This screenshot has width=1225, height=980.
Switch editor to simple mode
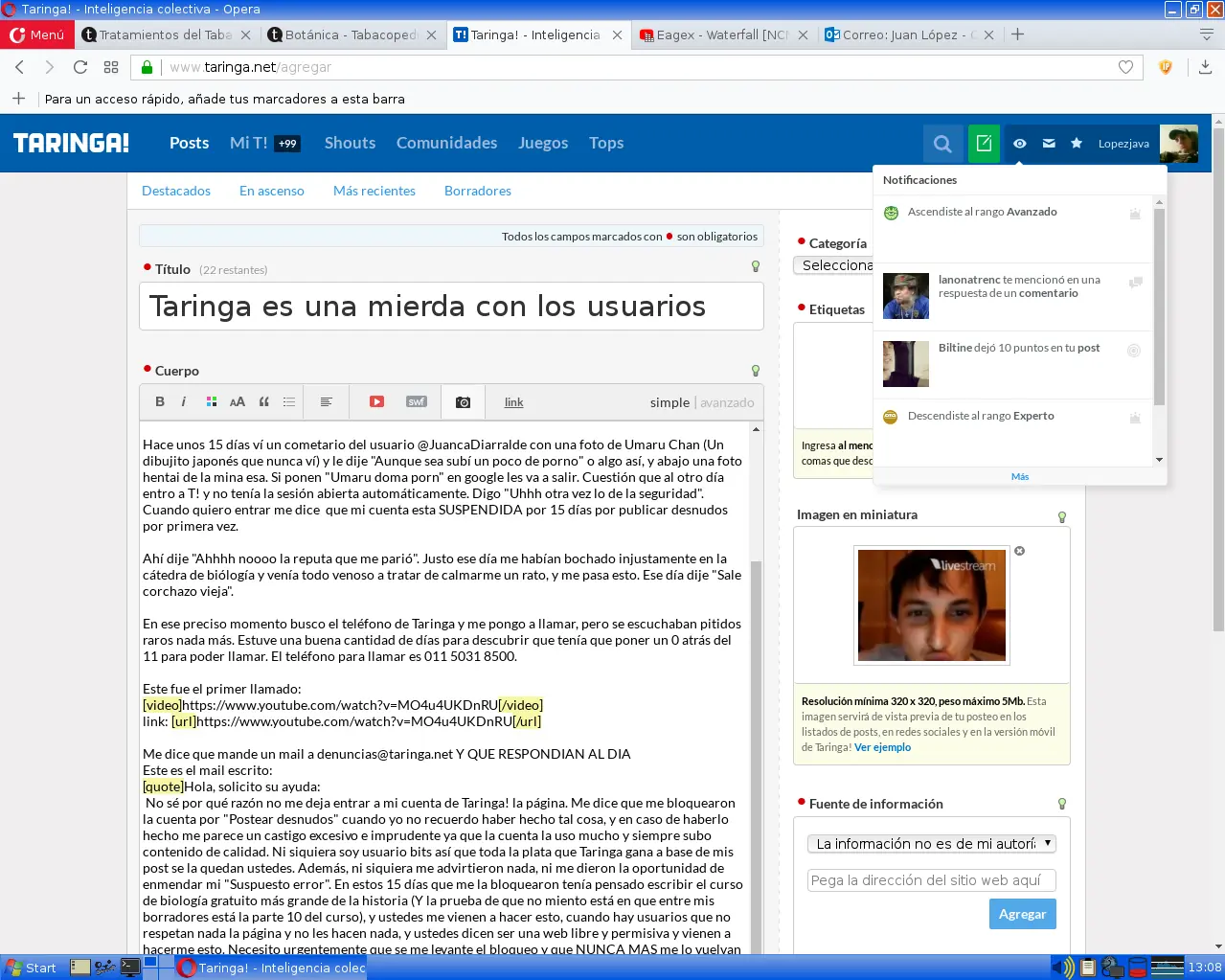click(669, 402)
